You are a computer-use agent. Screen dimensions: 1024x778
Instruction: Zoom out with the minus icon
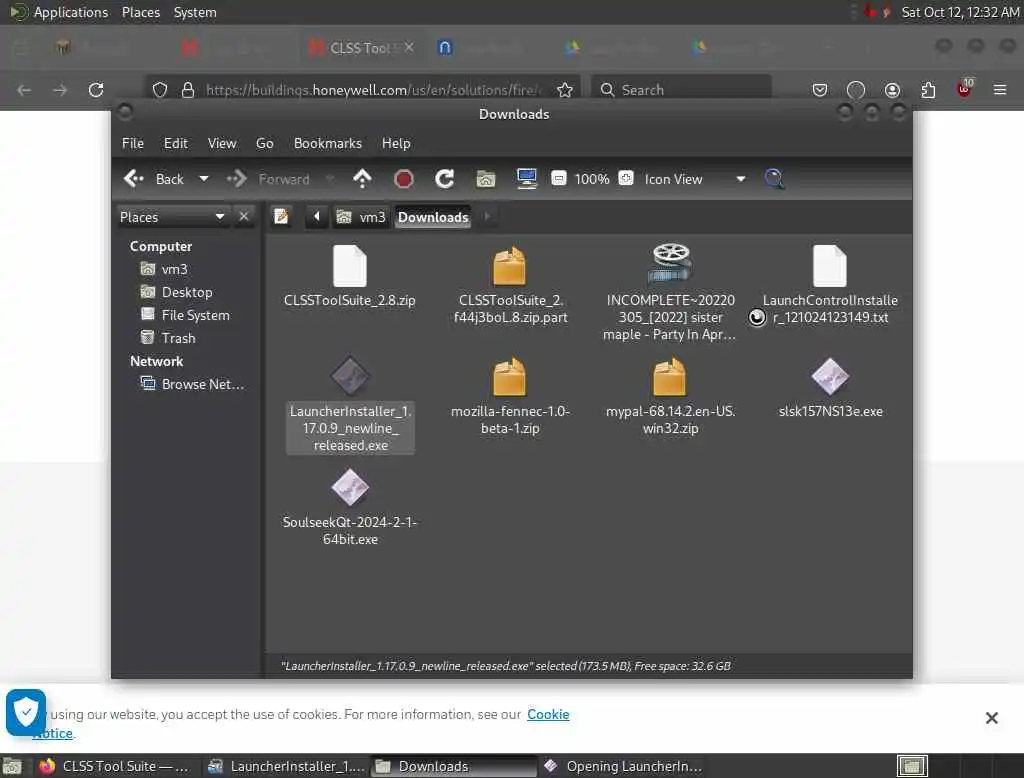(x=558, y=178)
